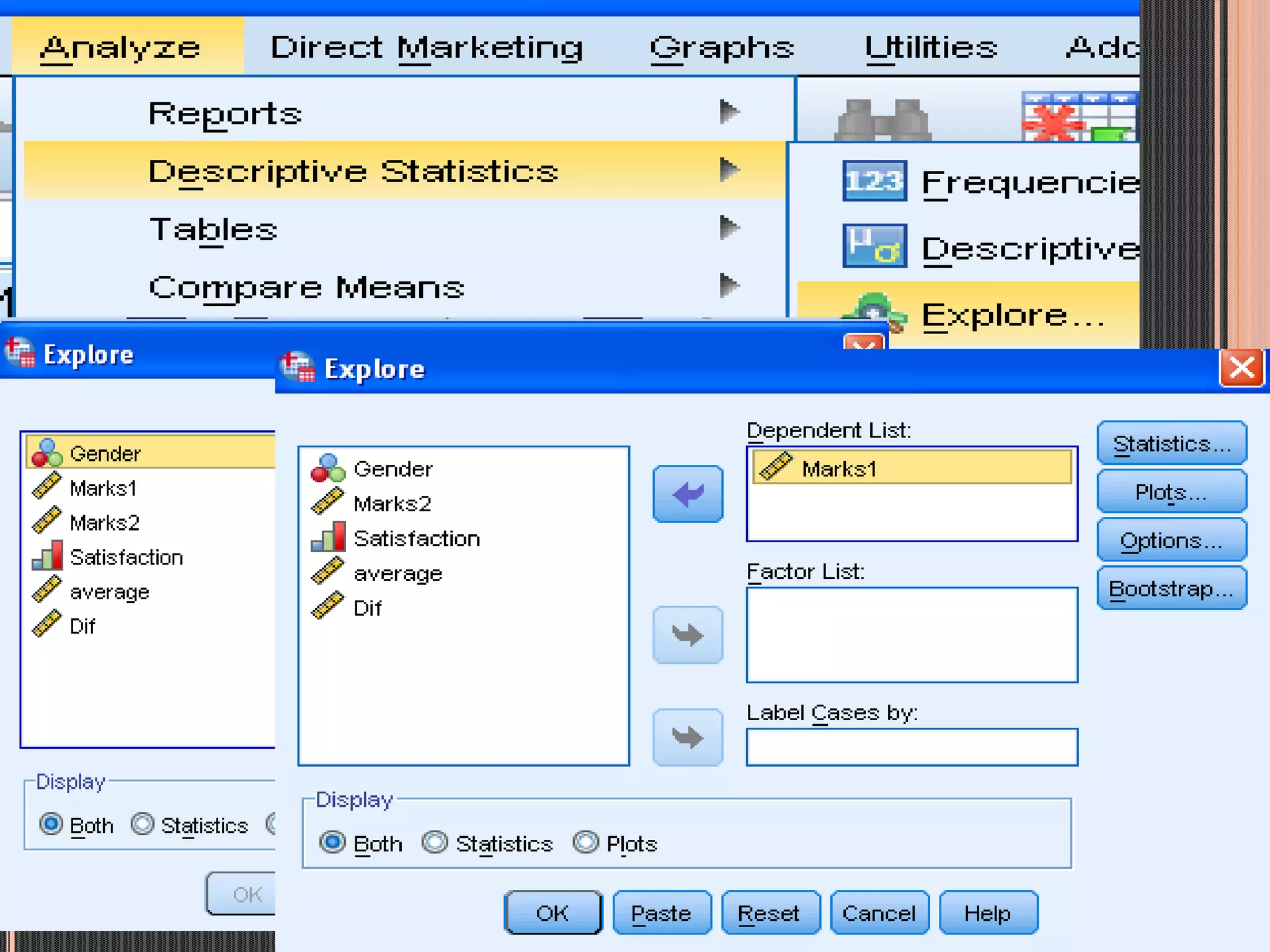Click the binoculars Find icon in toolbar
This screenshot has height=952, width=1270.
pyautogui.click(x=882, y=120)
